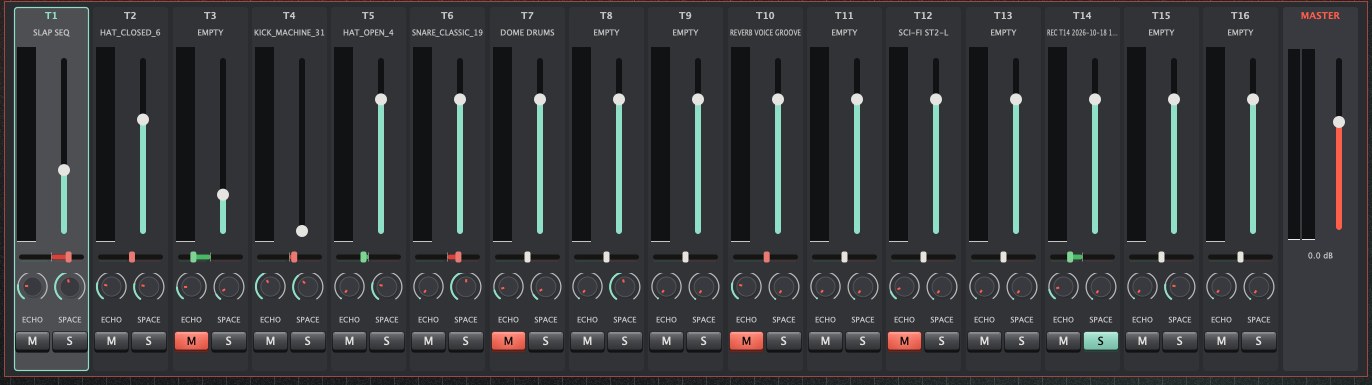
Task: Click the T10 pan slider handle
Action: [x=767, y=257]
